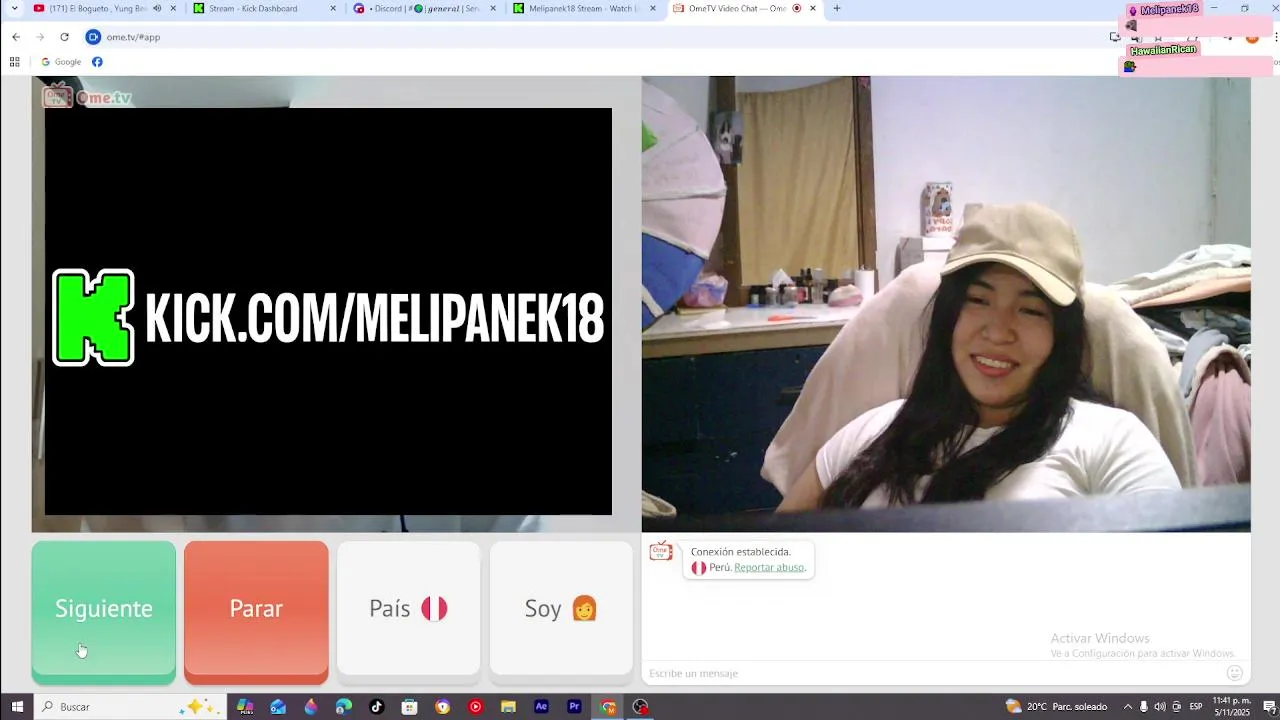
Task: Click the message input field
Action: [x=935, y=673]
